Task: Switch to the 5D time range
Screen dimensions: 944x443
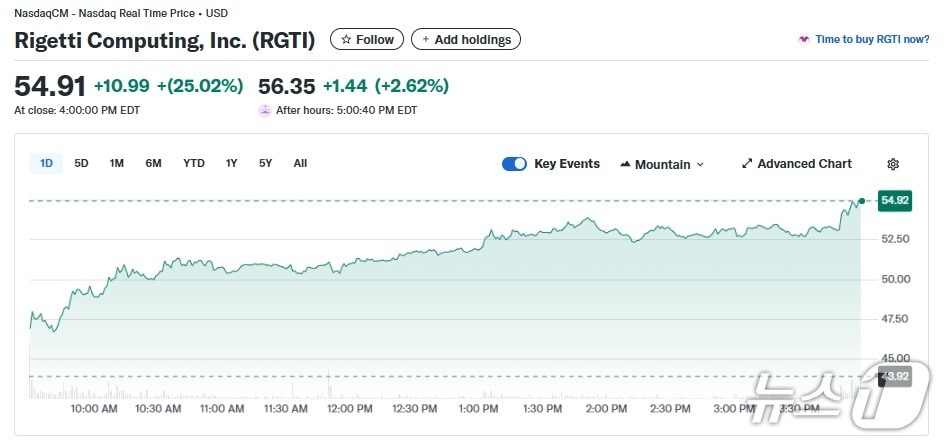Action: (82, 163)
